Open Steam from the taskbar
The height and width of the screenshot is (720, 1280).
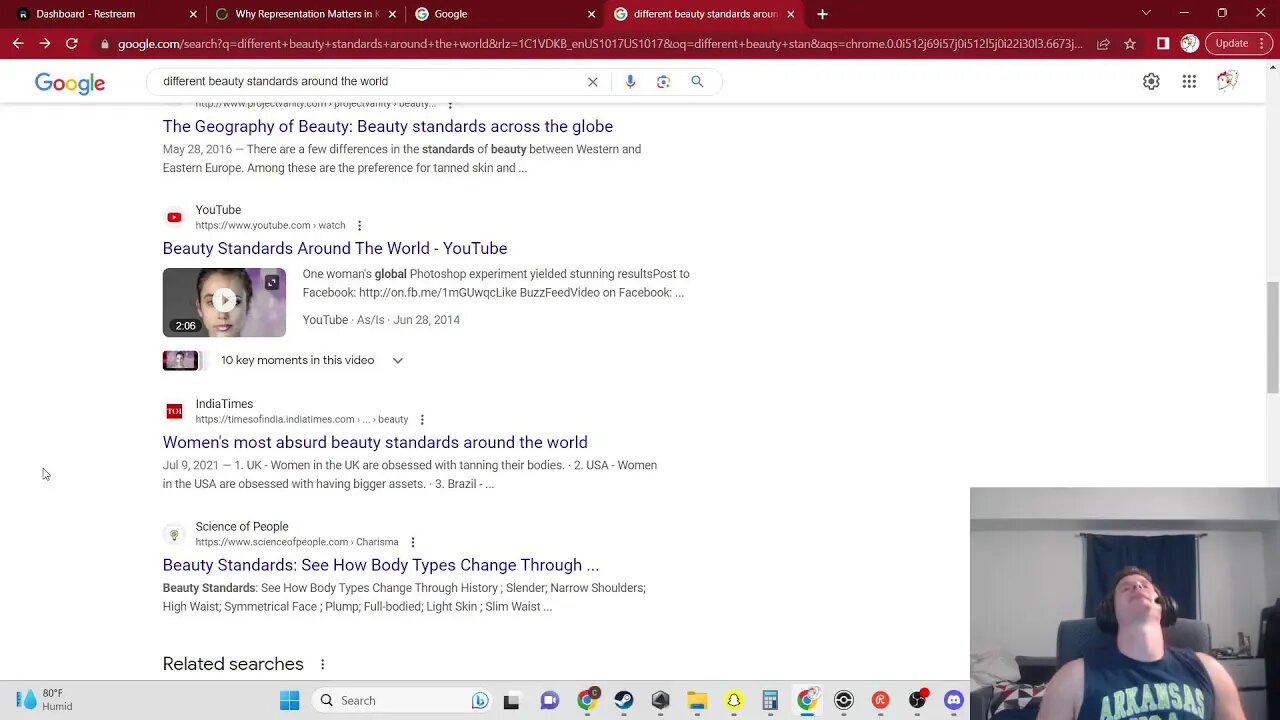(x=624, y=701)
